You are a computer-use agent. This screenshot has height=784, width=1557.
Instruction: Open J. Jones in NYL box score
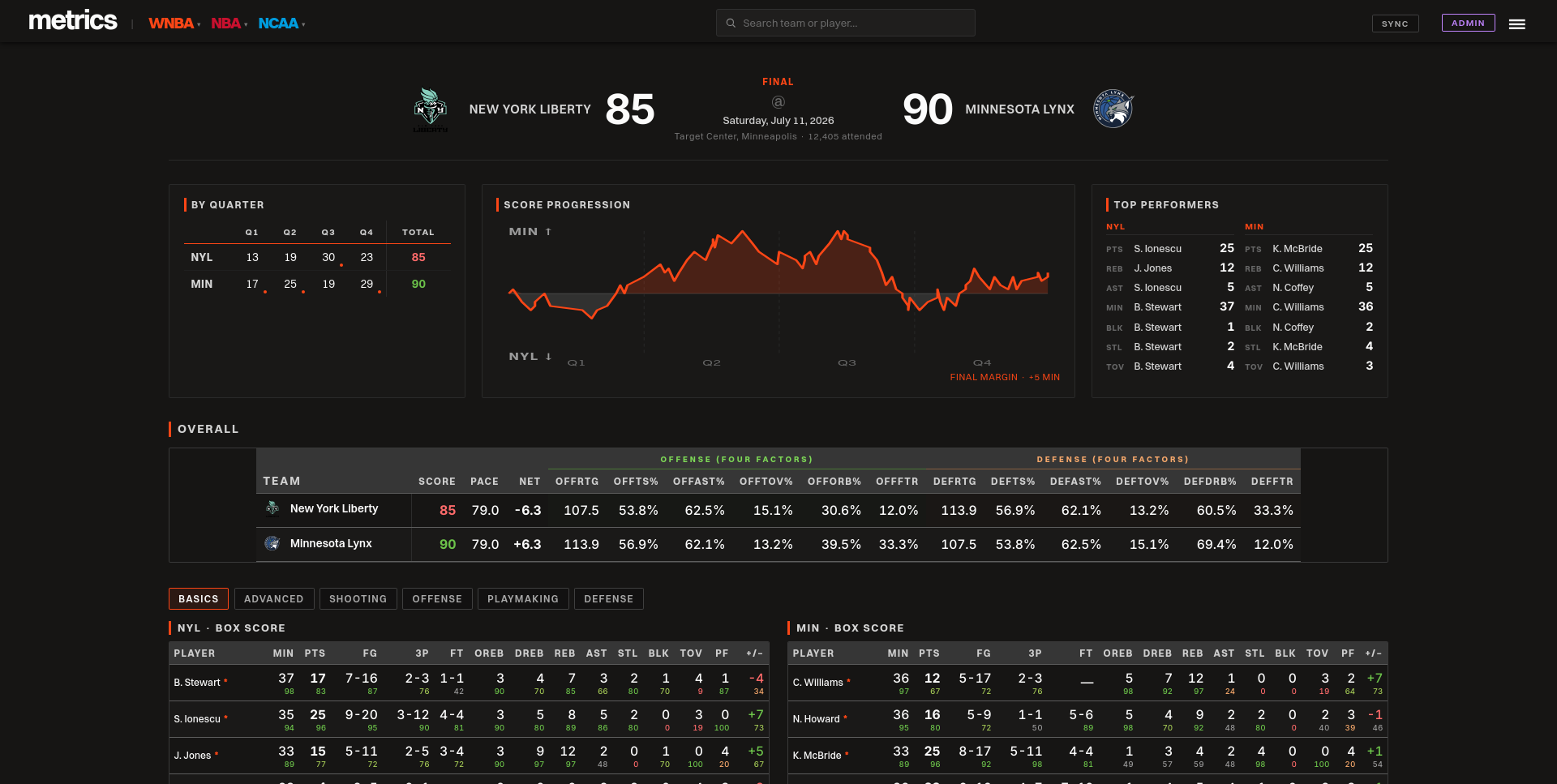192,756
